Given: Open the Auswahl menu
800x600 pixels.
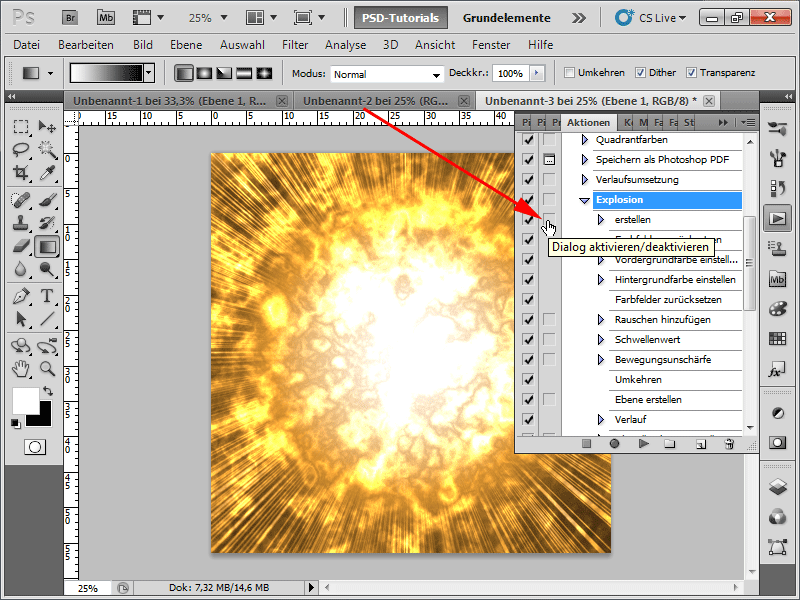Looking at the screenshot, I should pyautogui.click(x=242, y=45).
